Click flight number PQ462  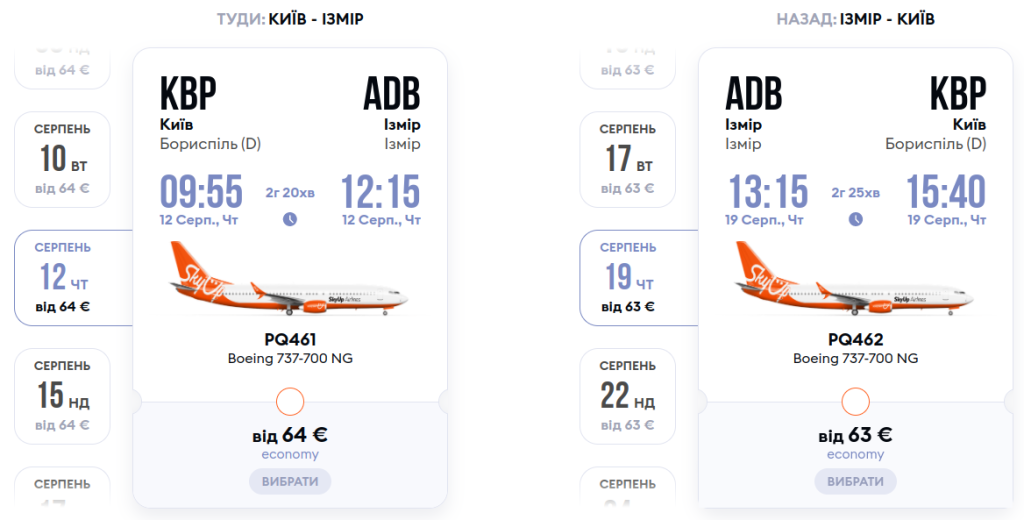click(x=855, y=340)
